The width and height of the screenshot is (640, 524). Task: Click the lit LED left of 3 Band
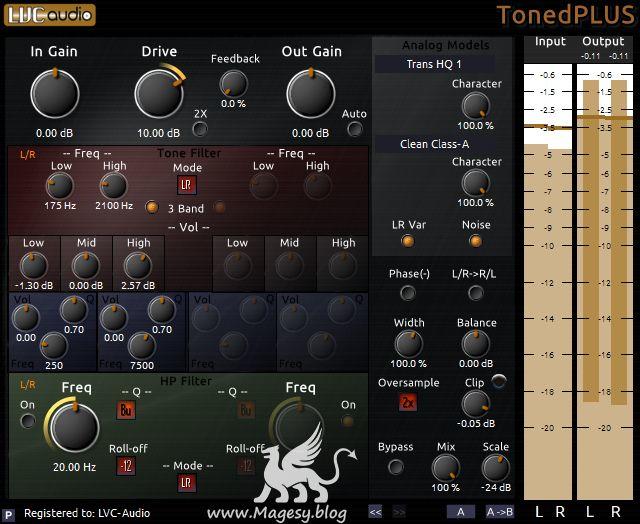tap(151, 207)
